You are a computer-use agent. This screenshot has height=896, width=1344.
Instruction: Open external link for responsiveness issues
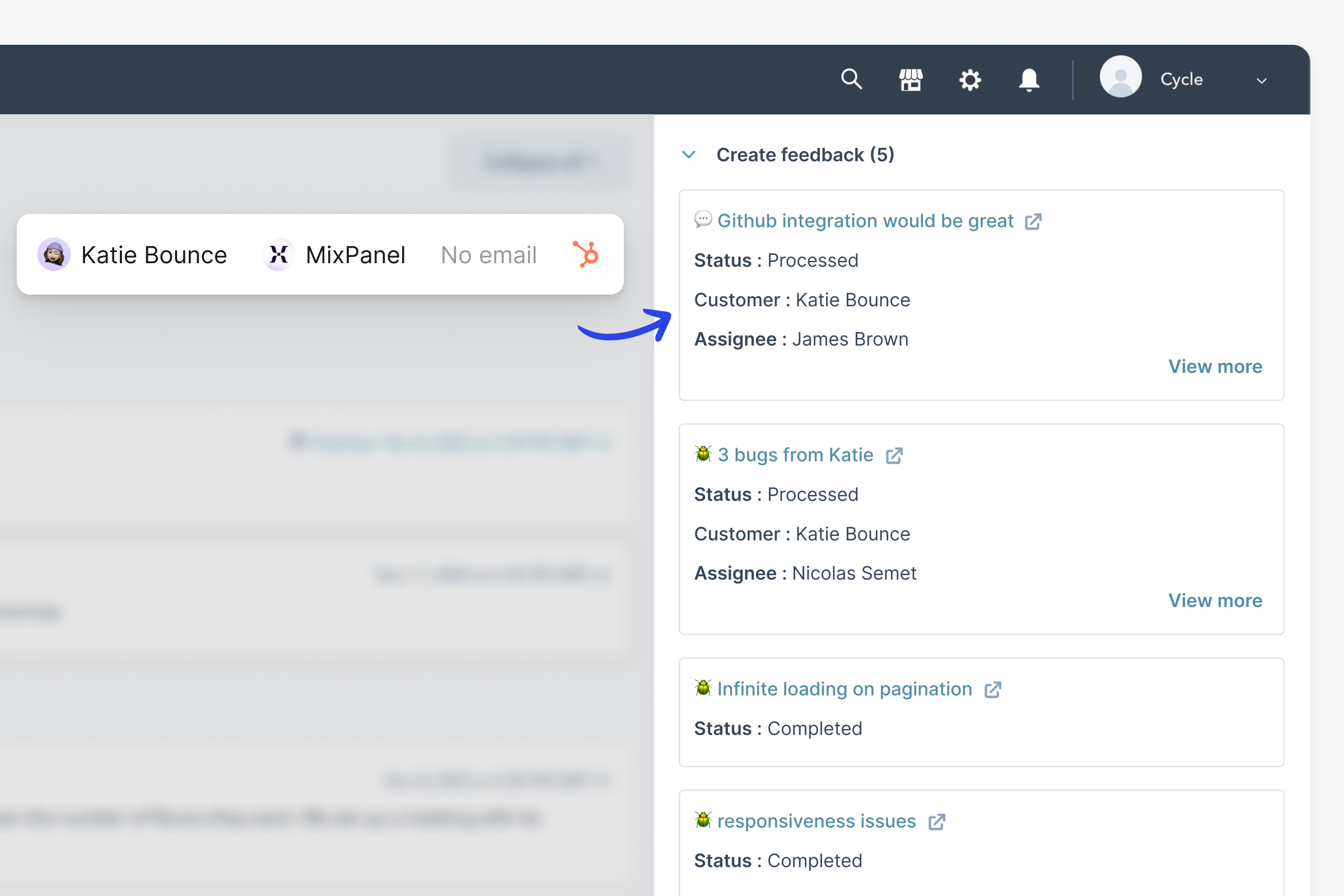pos(936,822)
